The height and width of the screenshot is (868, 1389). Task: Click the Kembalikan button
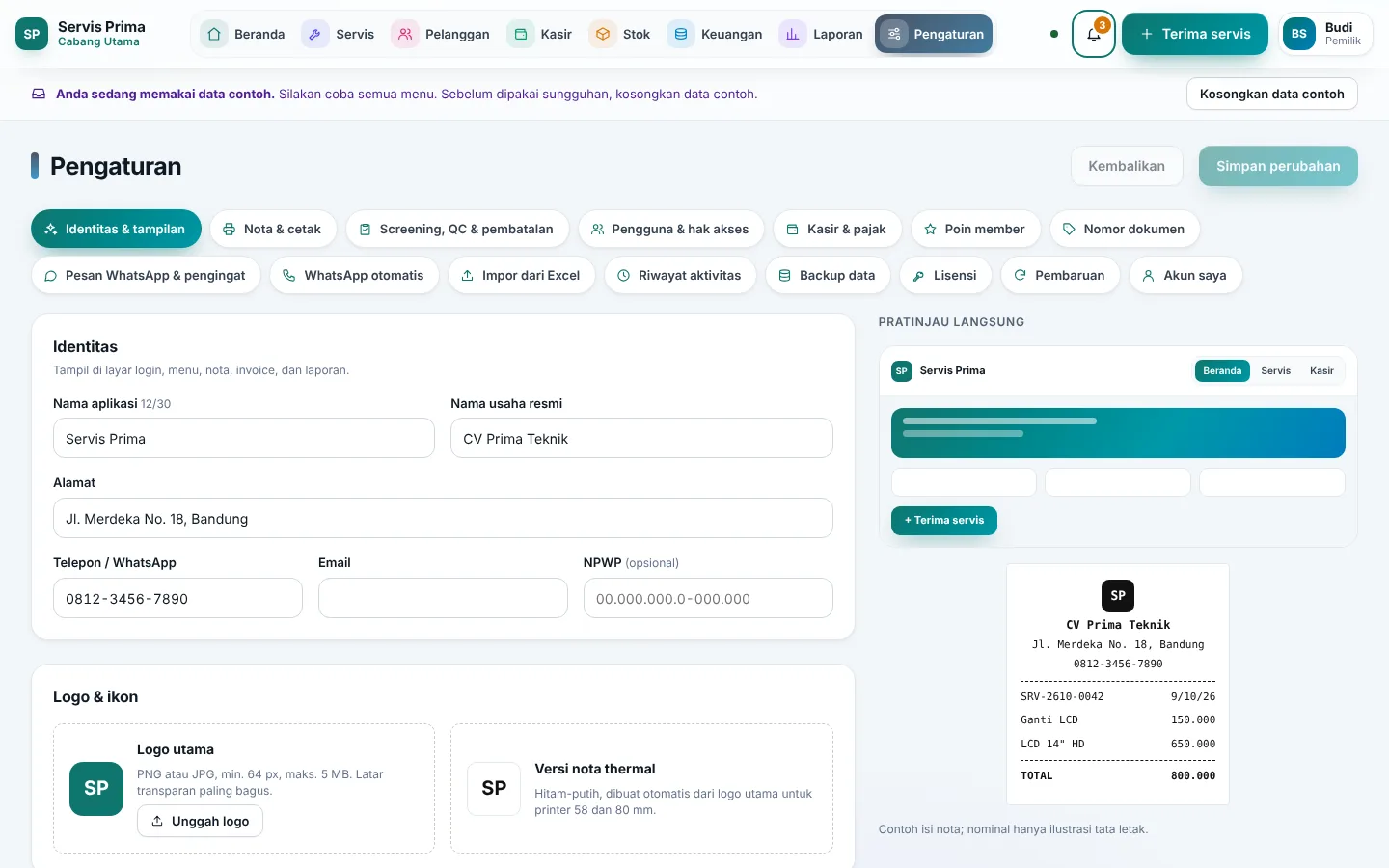coord(1127,166)
